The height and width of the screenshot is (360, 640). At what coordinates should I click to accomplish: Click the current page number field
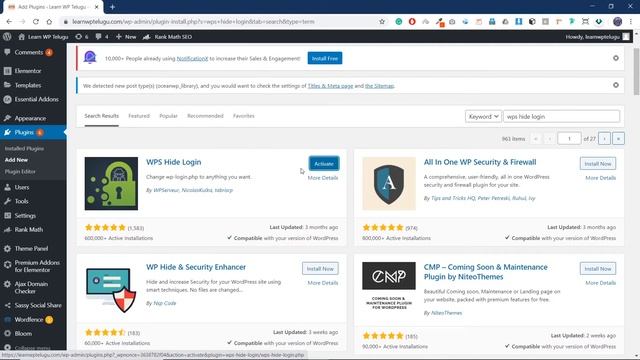pos(569,139)
